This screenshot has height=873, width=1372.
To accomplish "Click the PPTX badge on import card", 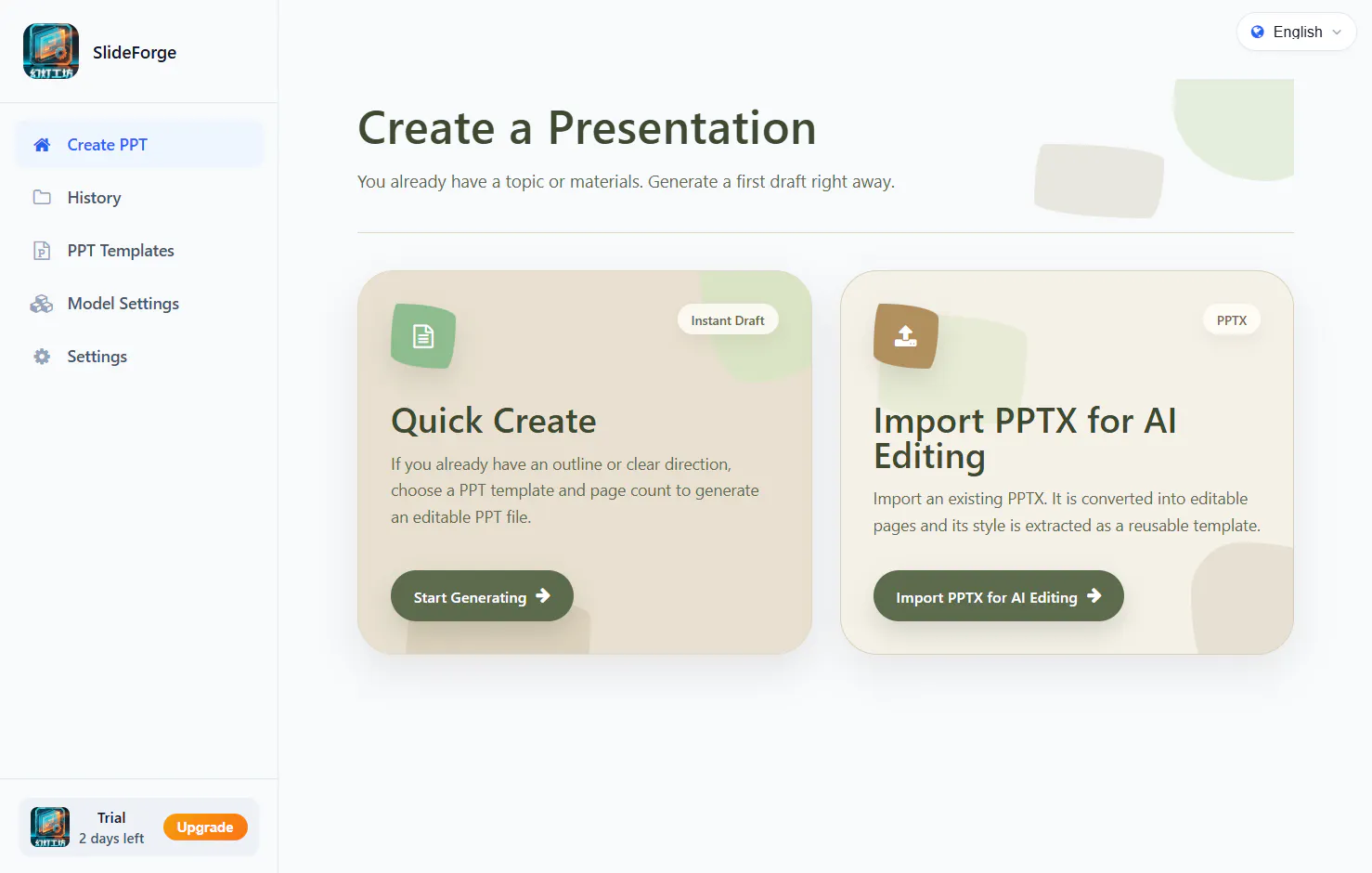I will tap(1232, 320).
